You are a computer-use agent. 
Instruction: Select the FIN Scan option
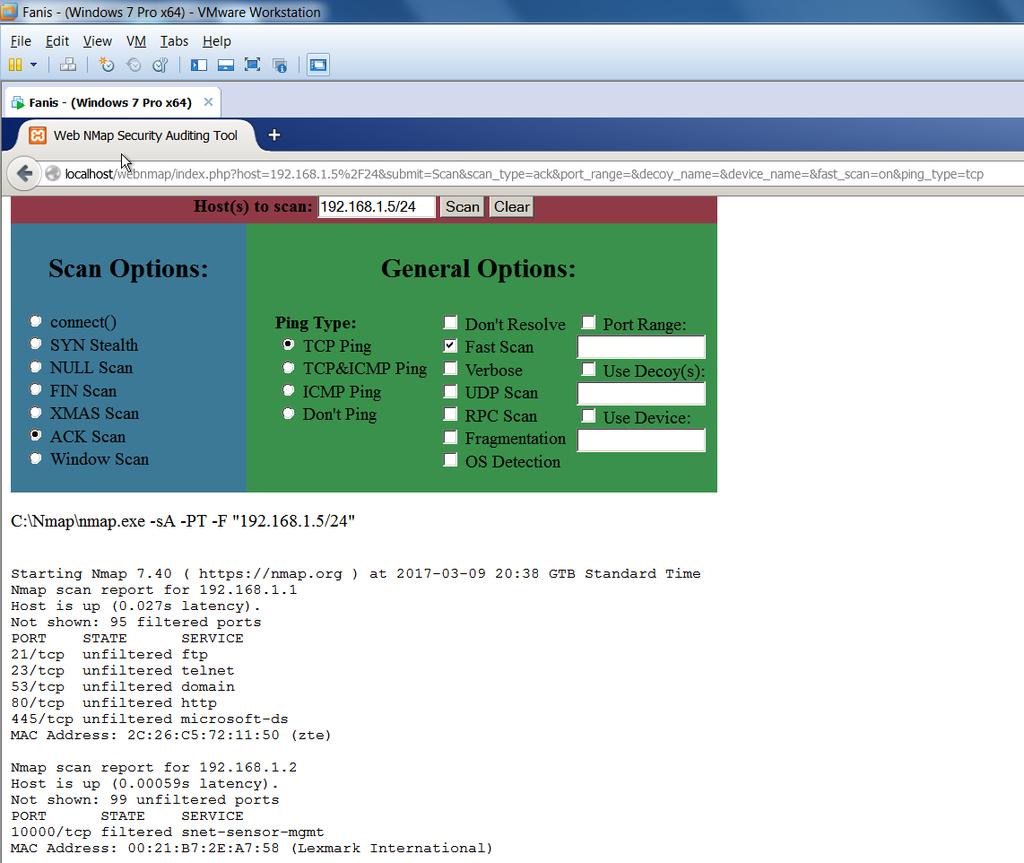(x=36, y=389)
